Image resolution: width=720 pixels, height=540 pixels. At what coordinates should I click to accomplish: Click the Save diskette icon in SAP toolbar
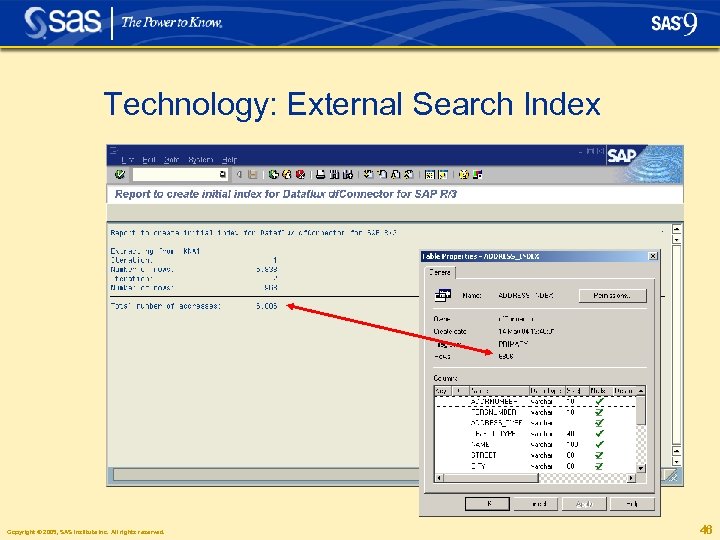[x=253, y=174]
